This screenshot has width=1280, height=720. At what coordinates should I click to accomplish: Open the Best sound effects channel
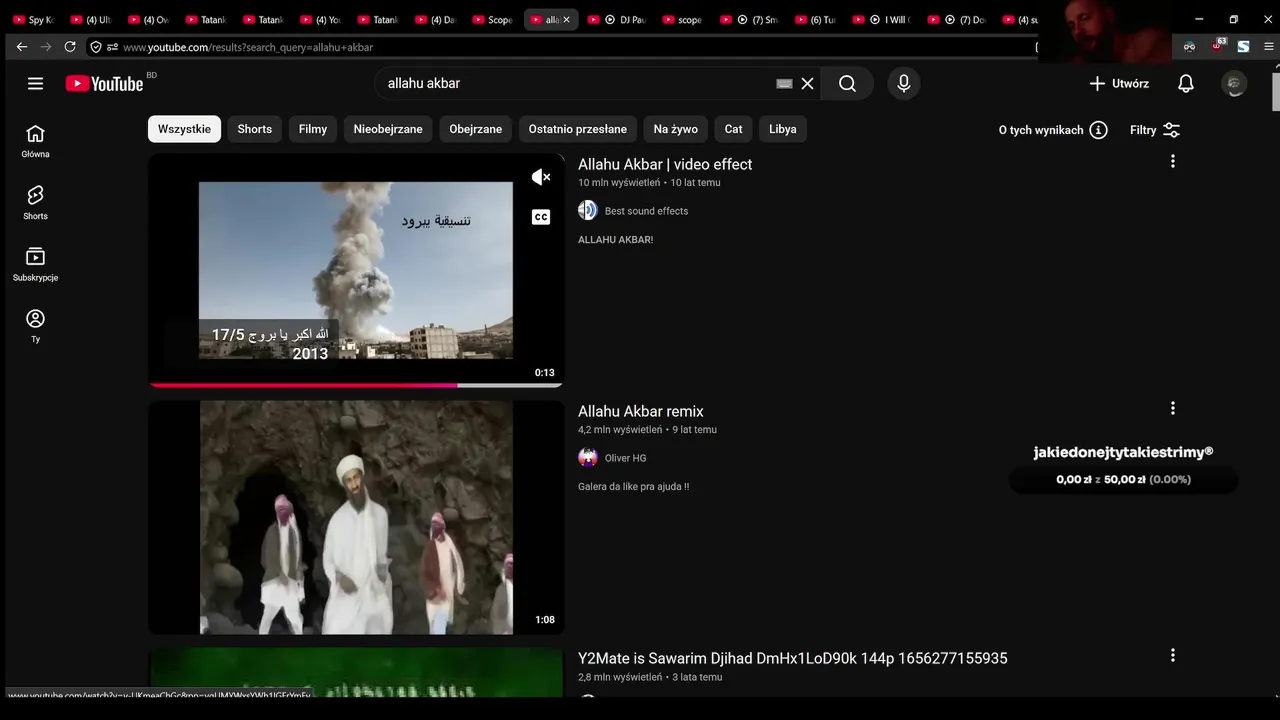(x=646, y=211)
